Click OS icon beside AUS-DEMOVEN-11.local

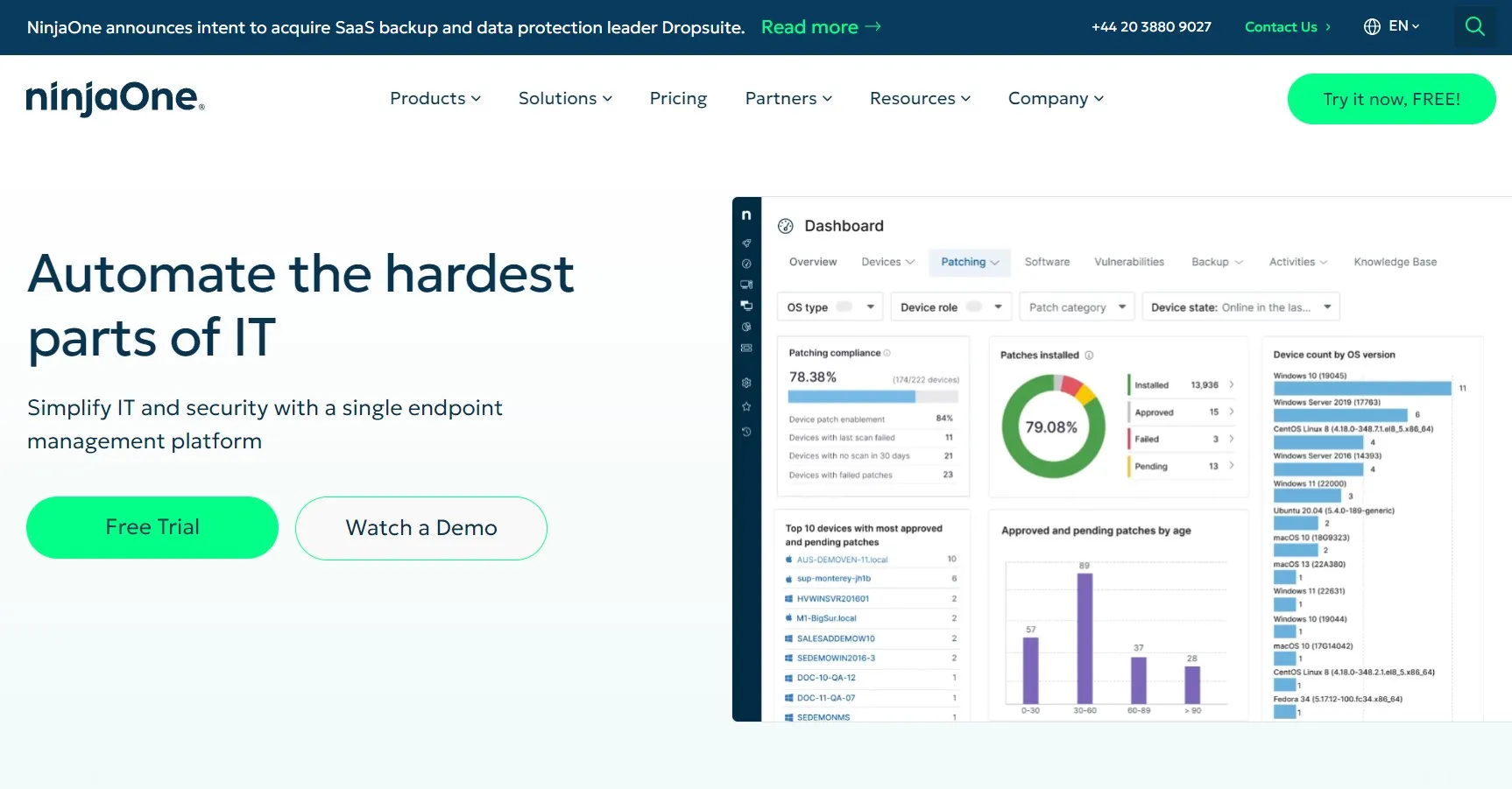tap(788, 560)
